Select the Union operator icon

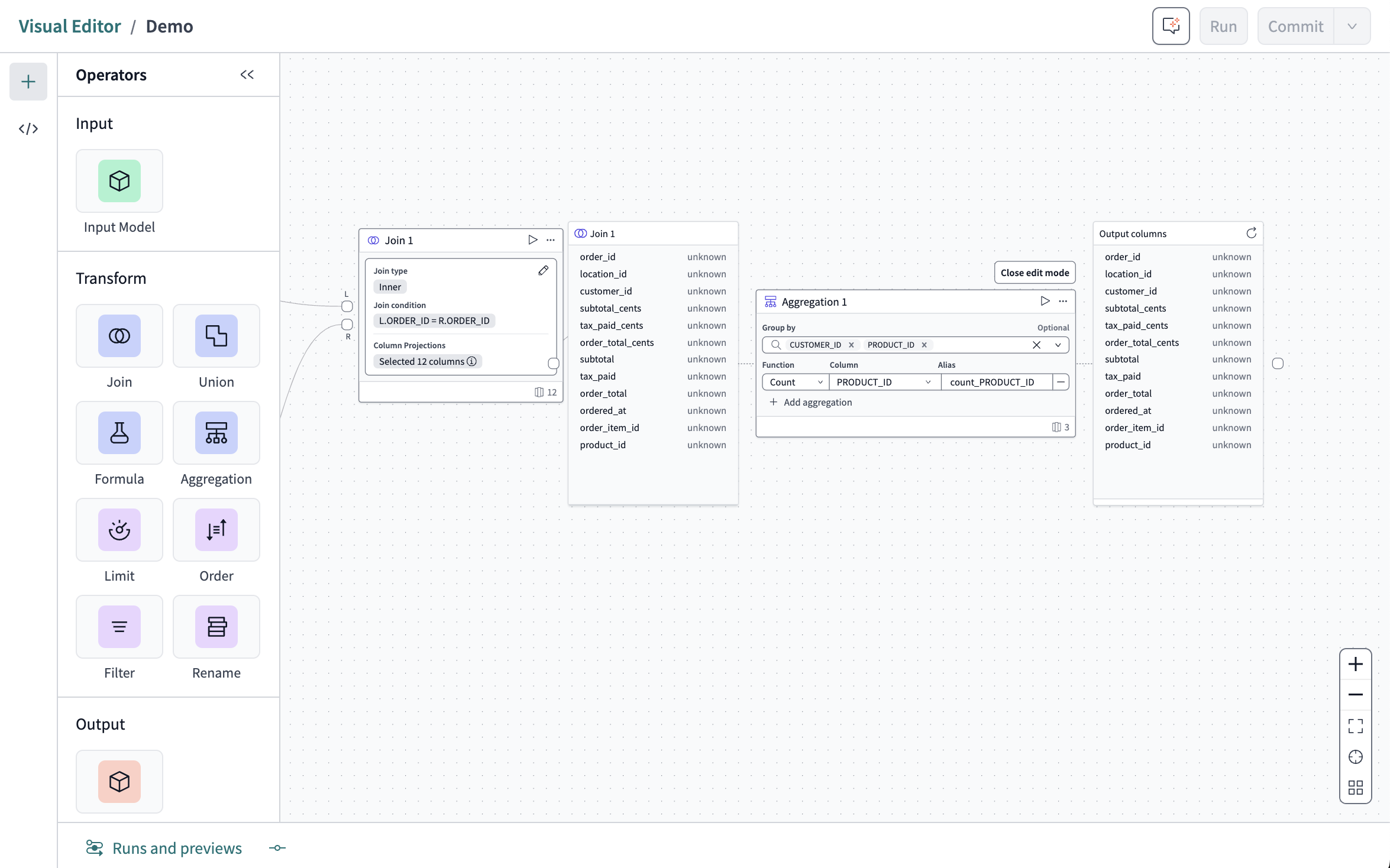216,336
